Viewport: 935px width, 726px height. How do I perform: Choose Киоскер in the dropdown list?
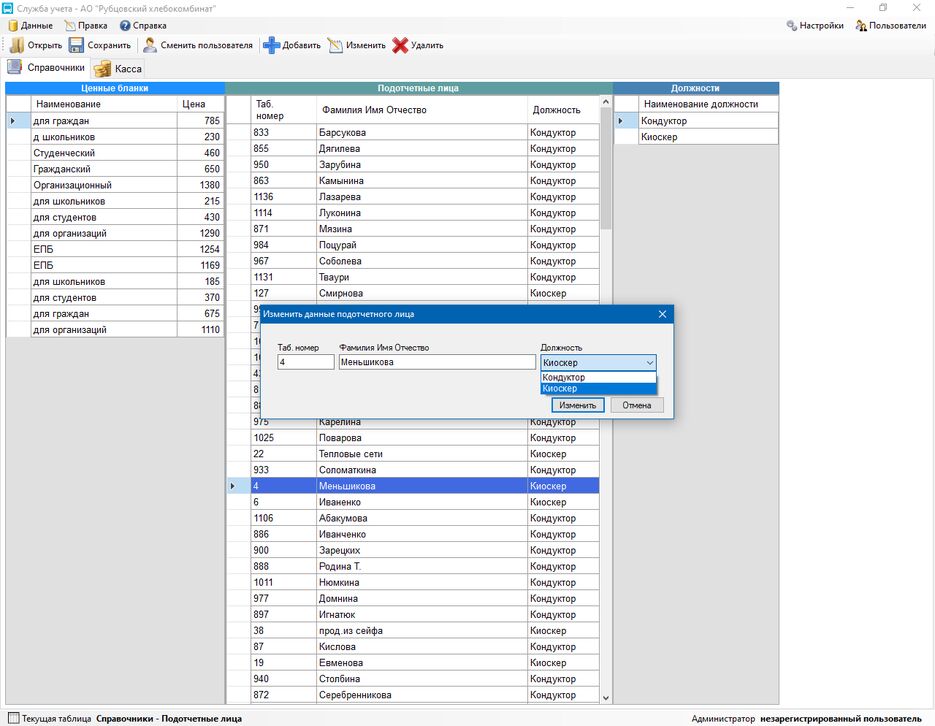pos(598,389)
